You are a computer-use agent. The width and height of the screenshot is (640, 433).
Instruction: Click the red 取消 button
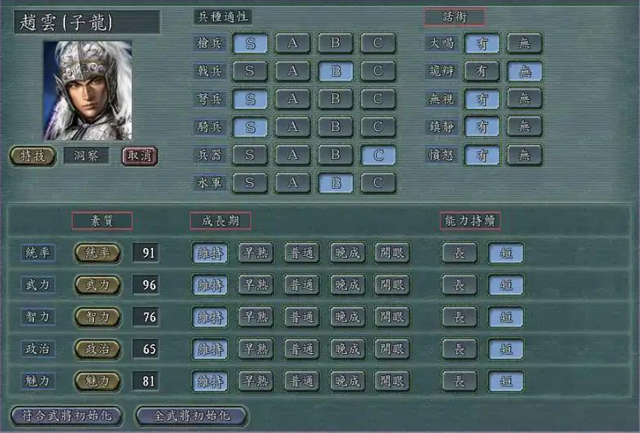click(x=140, y=156)
